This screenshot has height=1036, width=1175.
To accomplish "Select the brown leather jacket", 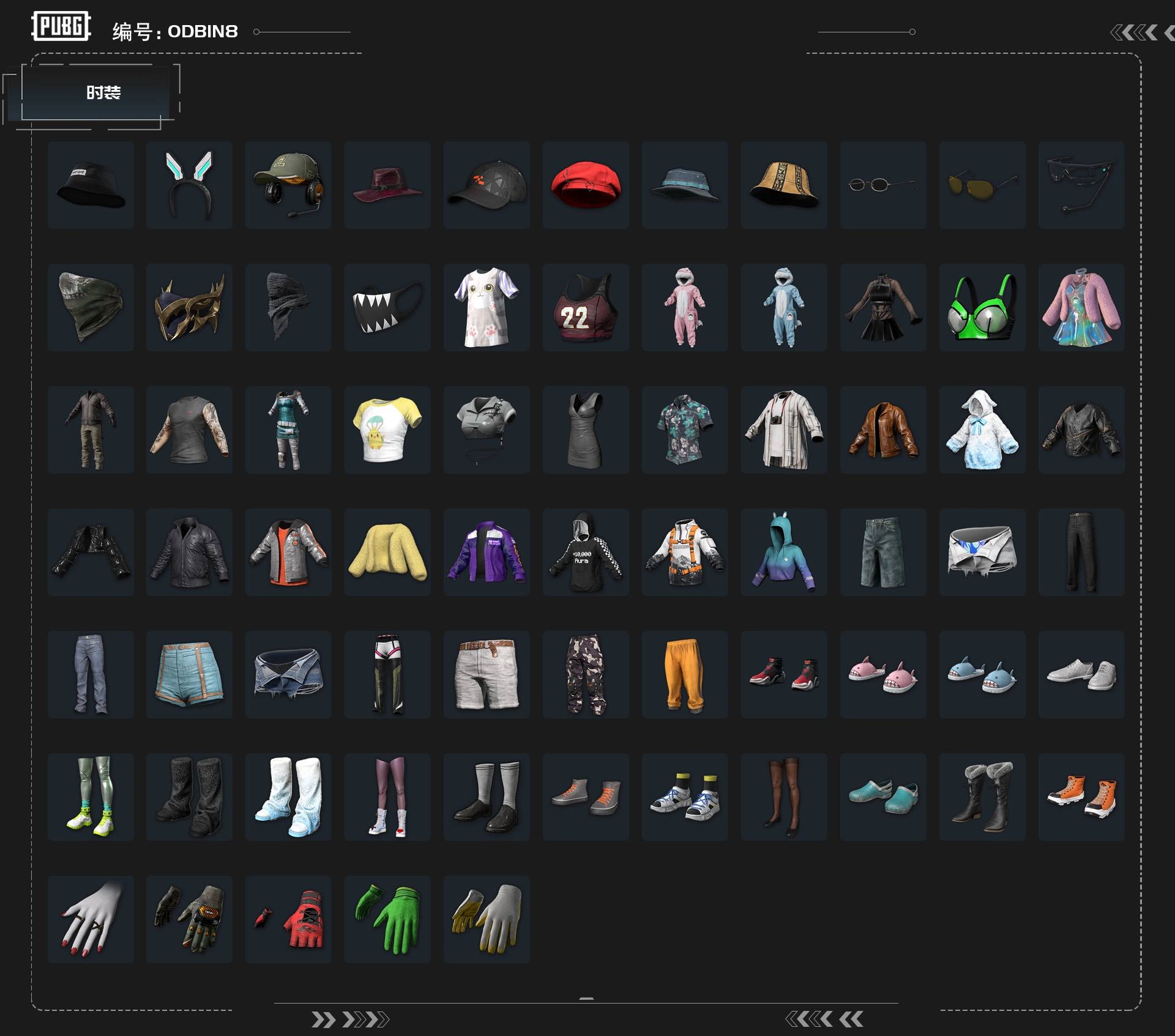I will (883, 430).
